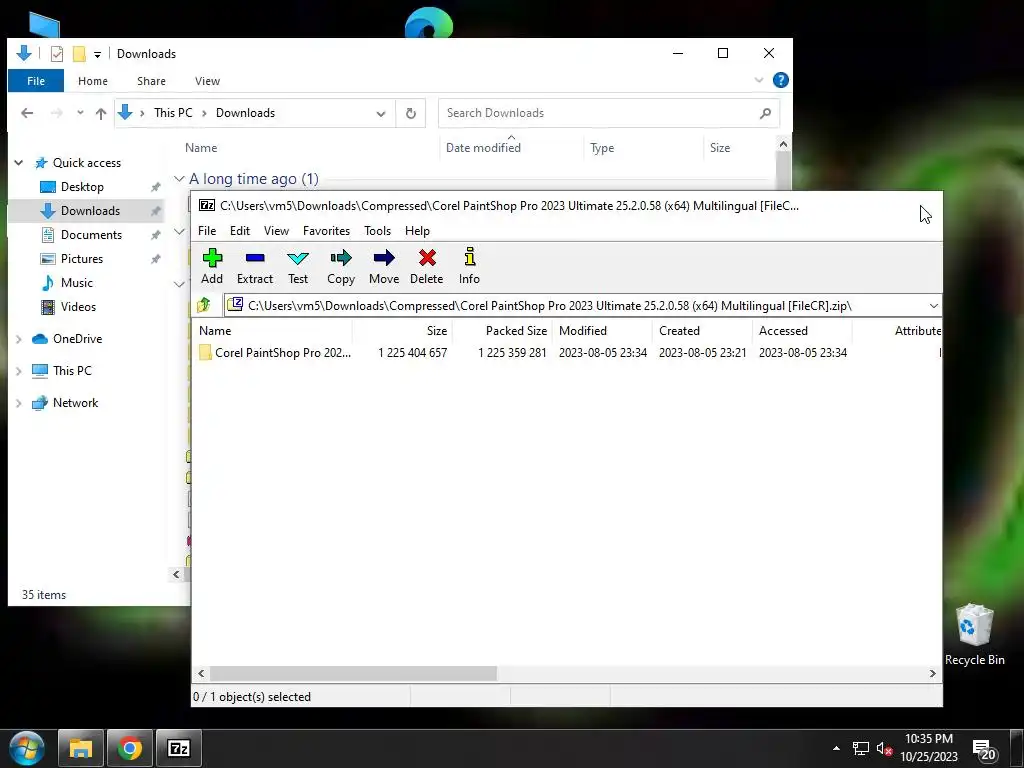Sort by Packed Size column
The height and width of the screenshot is (768, 1024).
point(502,330)
